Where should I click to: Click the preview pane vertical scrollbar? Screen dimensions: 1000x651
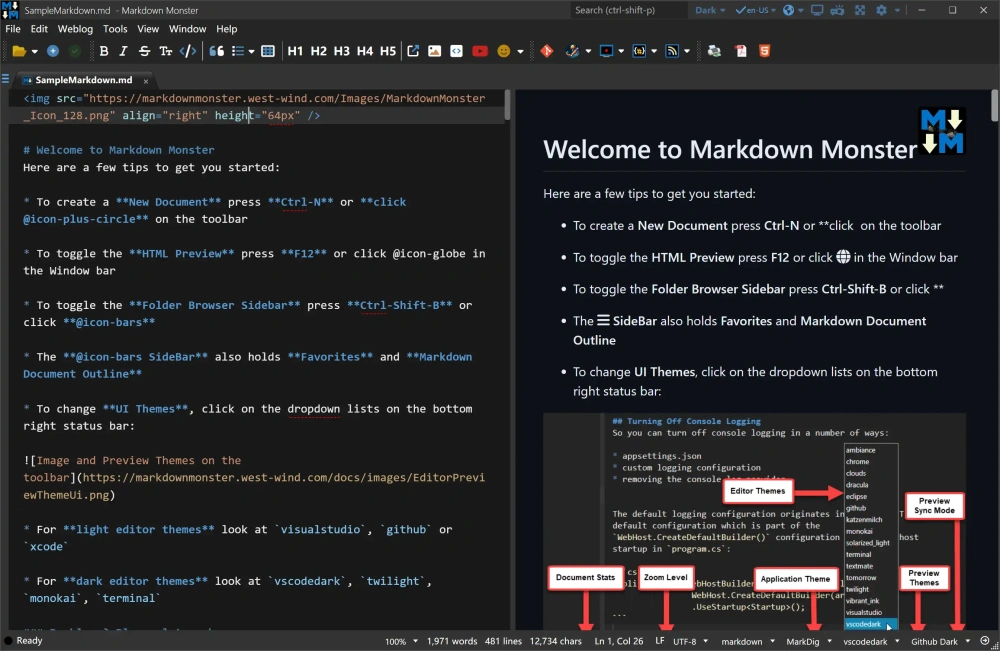(994, 106)
